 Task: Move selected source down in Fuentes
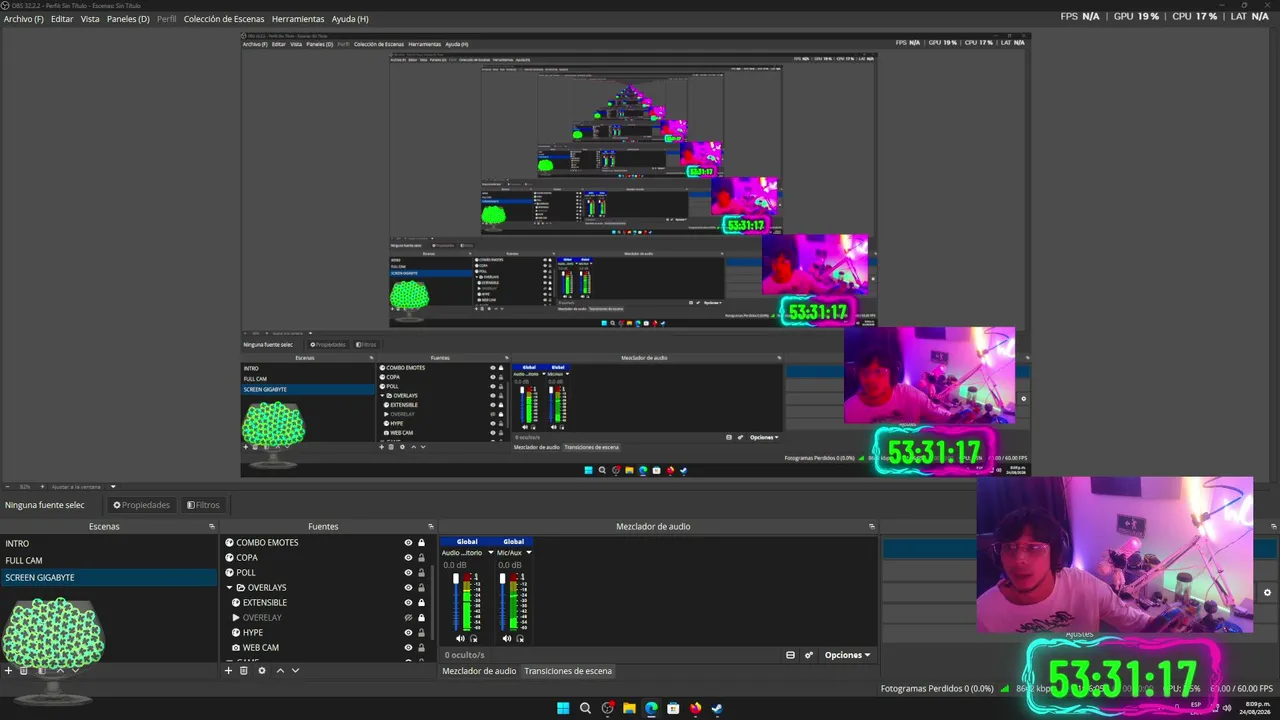[295, 670]
